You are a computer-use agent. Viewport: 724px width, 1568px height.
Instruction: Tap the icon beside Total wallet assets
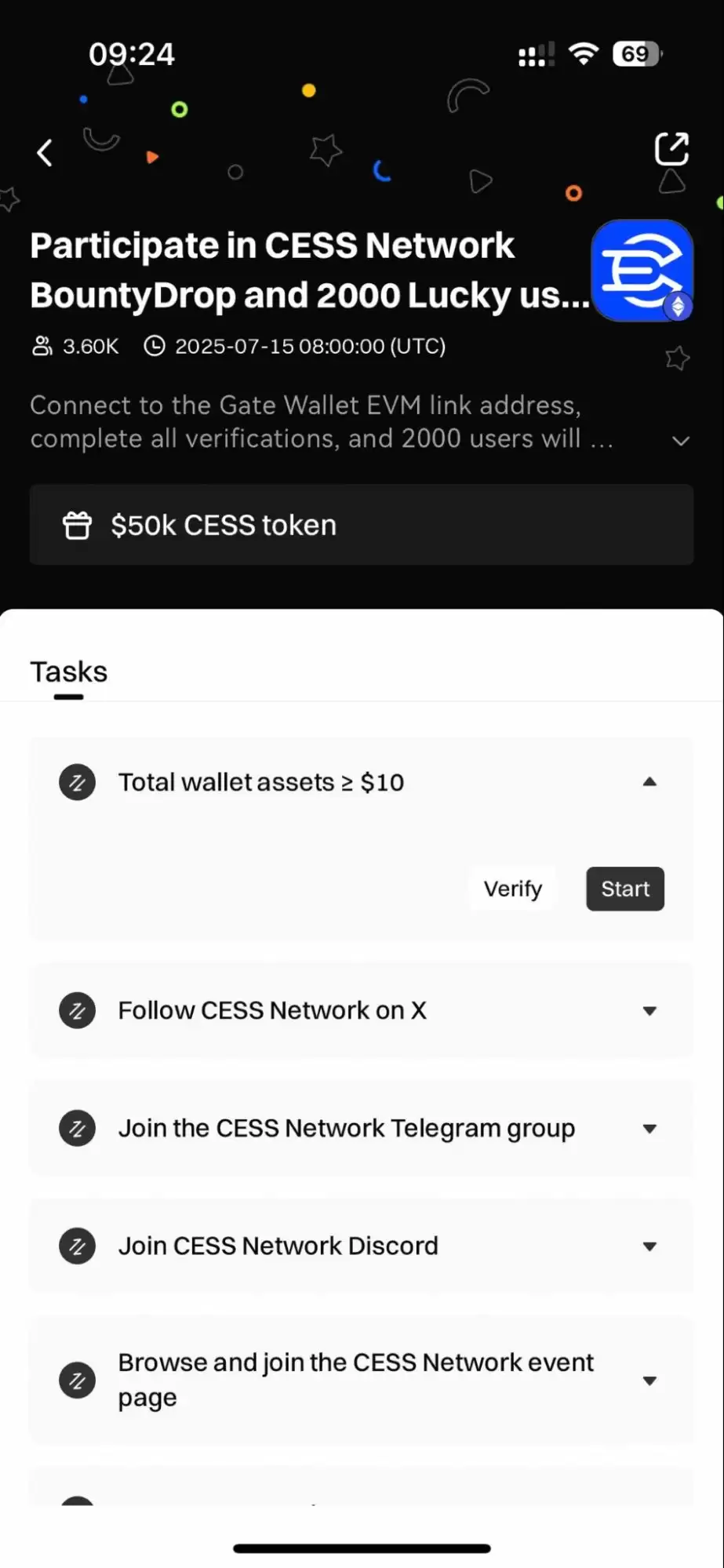click(78, 782)
